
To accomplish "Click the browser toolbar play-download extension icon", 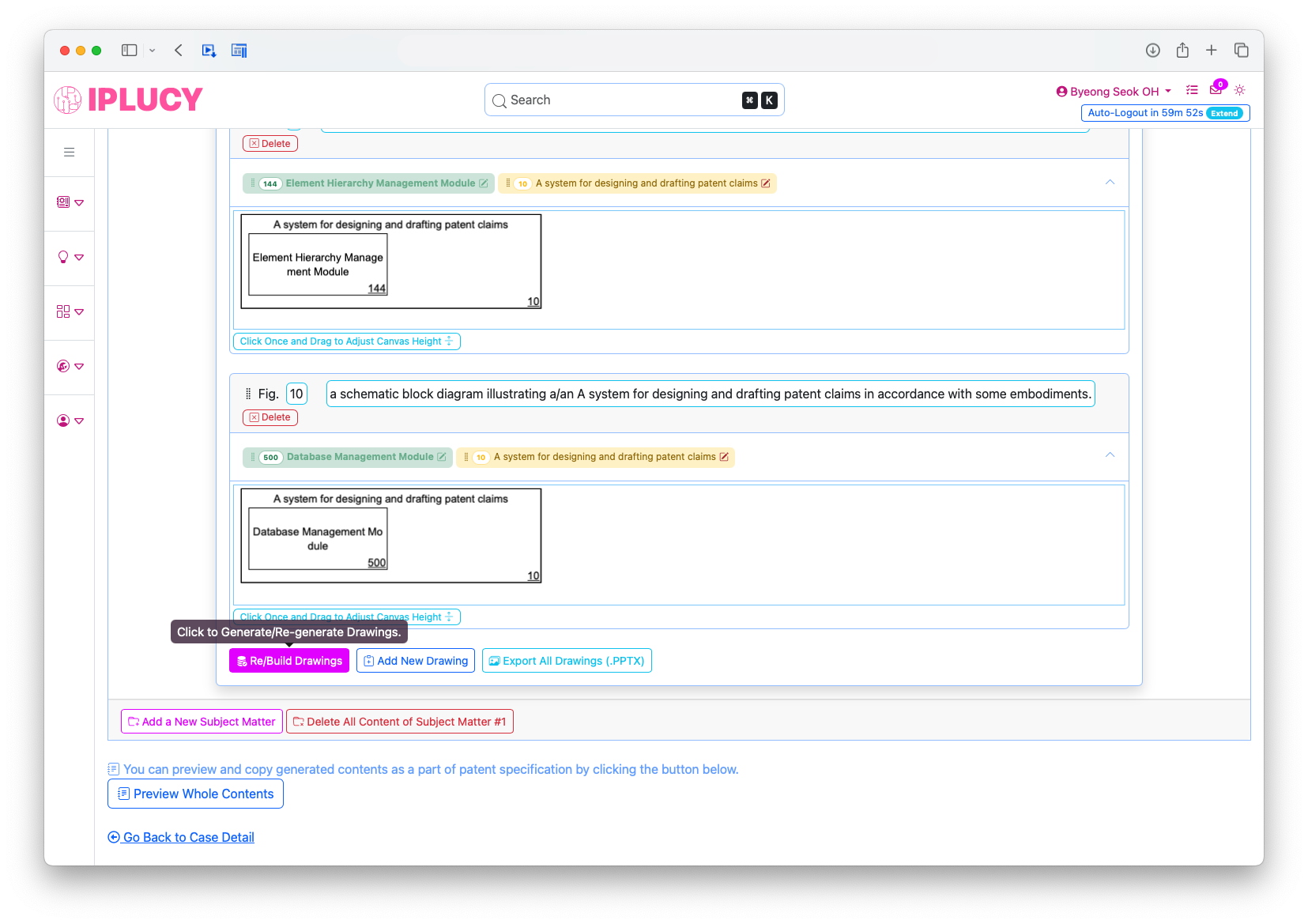I will pyautogui.click(x=209, y=51).
